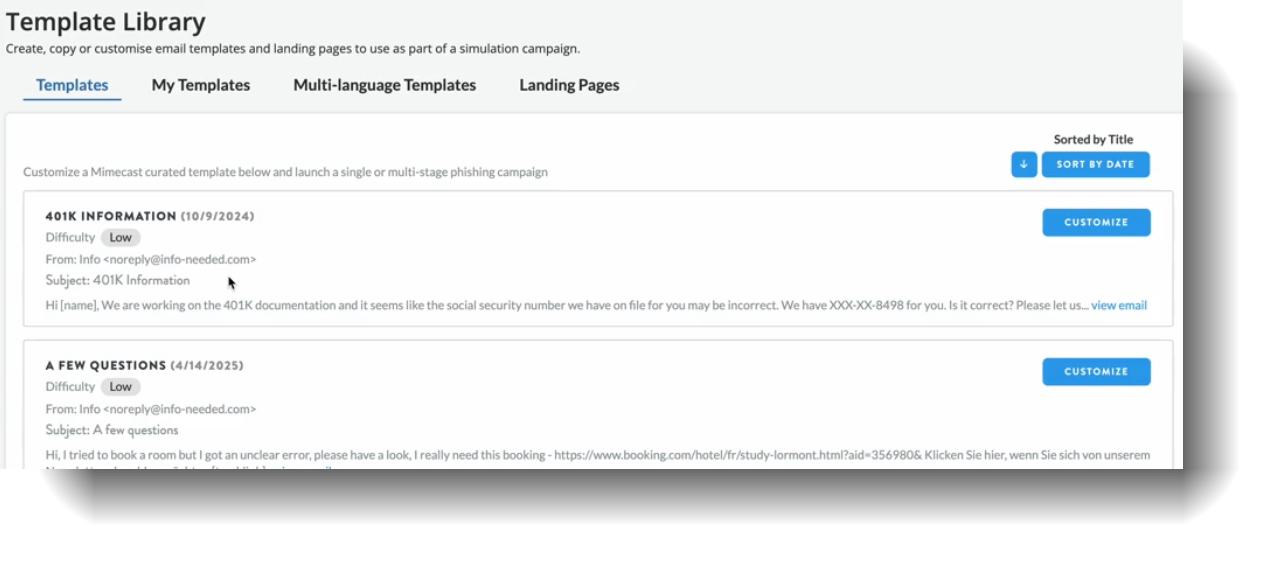The width and height of the screenshot is (1278, 564).
Task: Click the Sorted by Title label
Action: click(x=1093, y=140)
